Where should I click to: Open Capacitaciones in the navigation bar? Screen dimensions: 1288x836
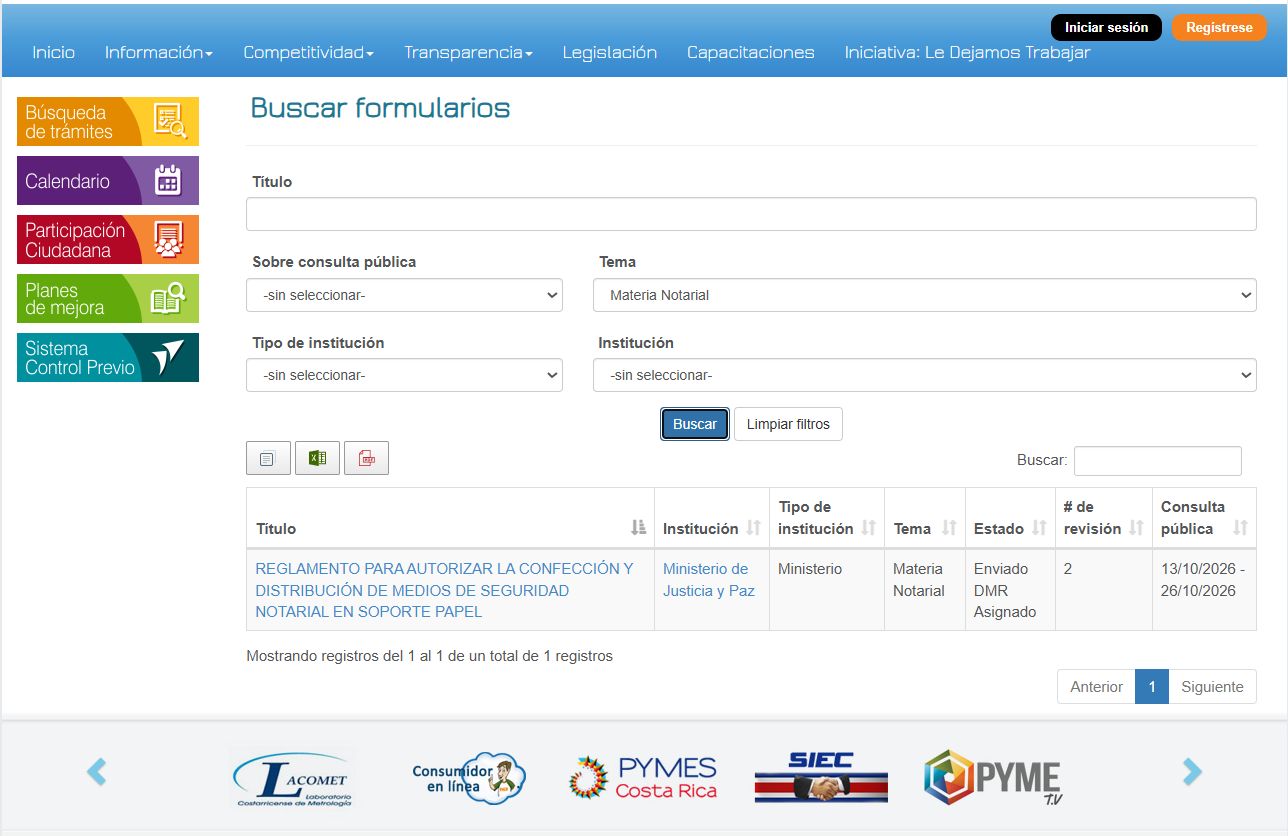point(751,53)
